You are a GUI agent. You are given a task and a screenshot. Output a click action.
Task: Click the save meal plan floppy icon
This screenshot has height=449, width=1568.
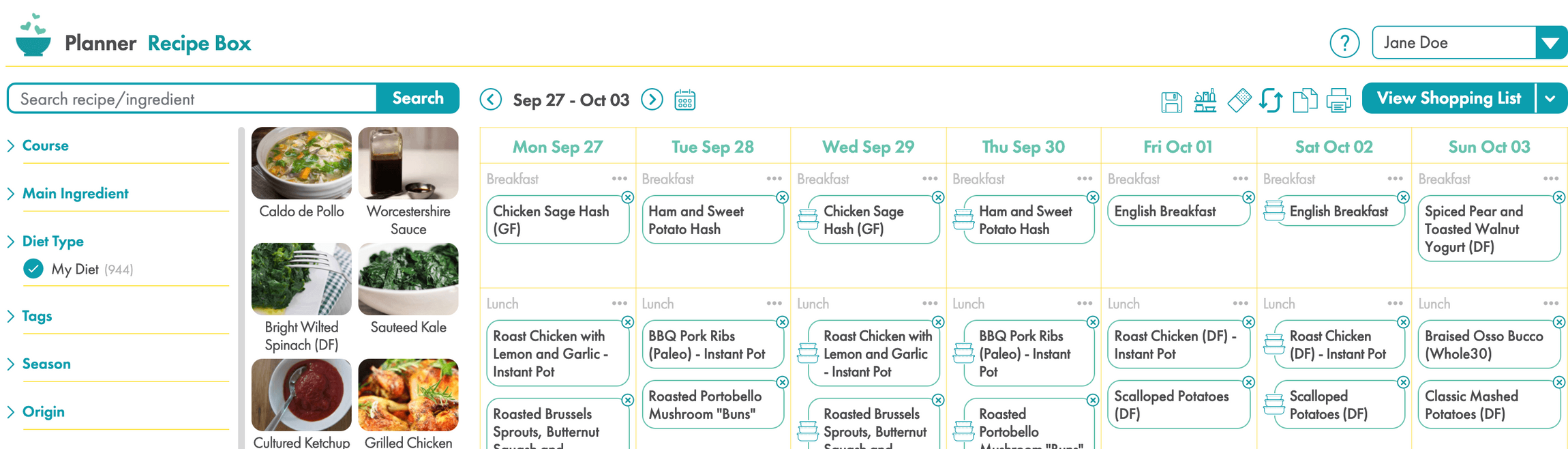(x=1171, y=102)
